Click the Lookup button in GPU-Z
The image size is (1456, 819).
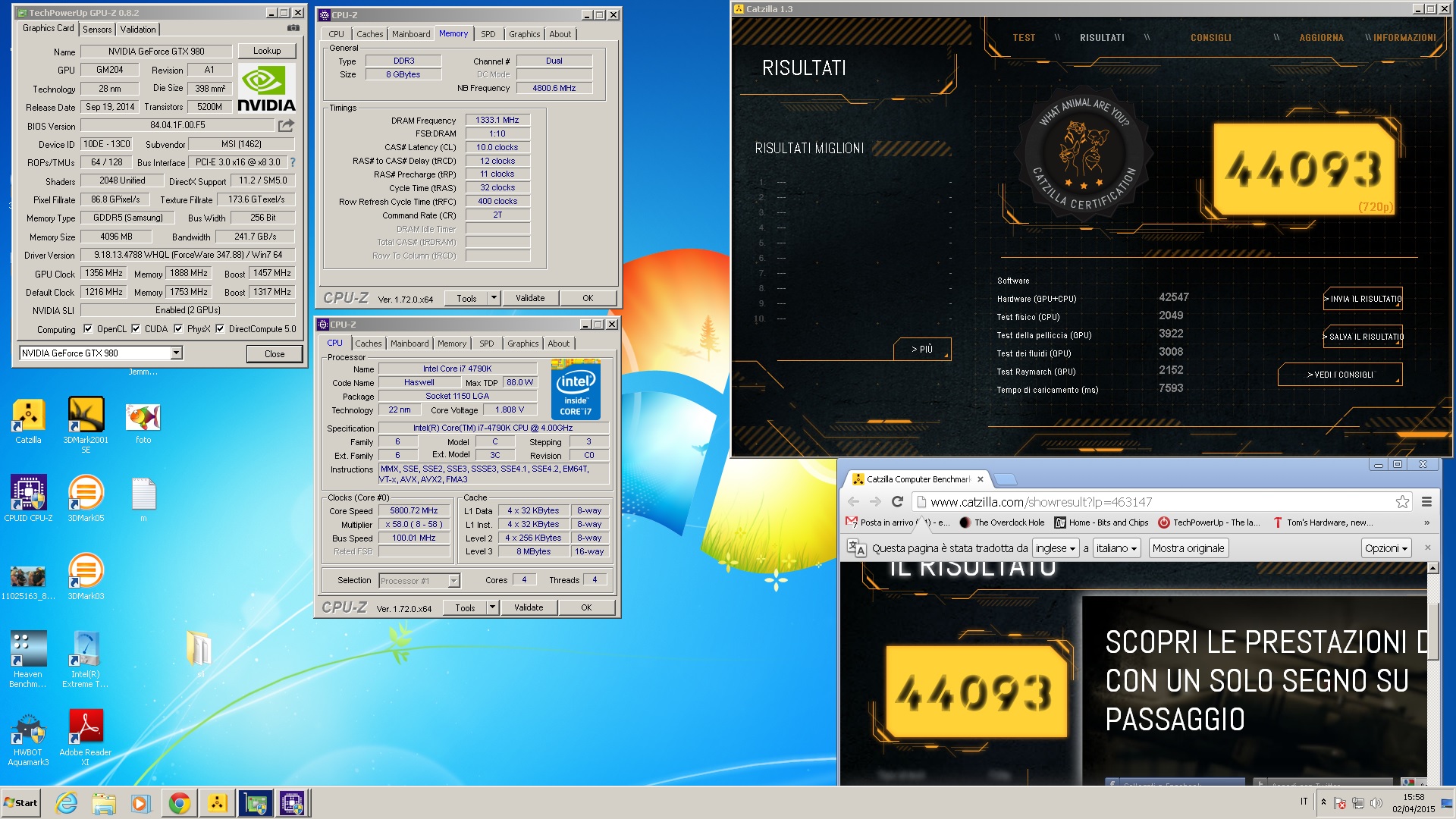click(x=267, y=51)
